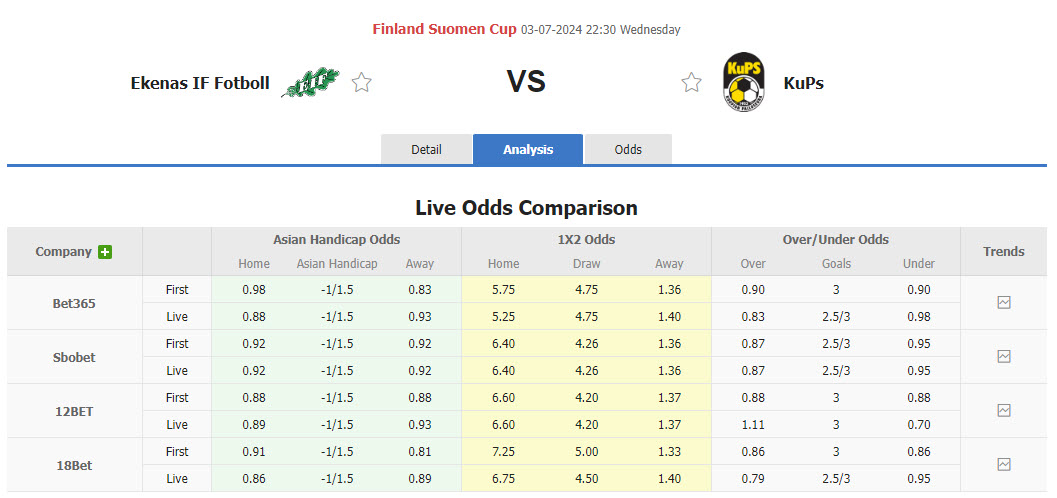Click the KuPs team name
The height and width of the screenshot is (498, 1057).
click(804, 83)
